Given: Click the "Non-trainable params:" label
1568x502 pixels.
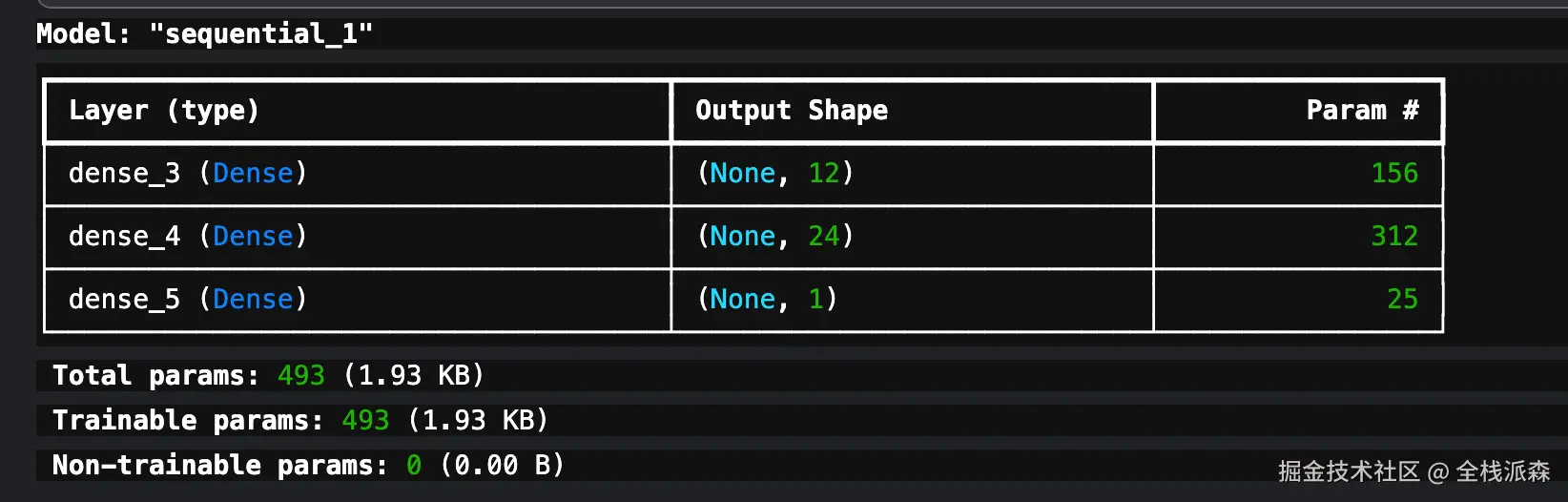Looking at the screenshot, I should pos(220,466).
